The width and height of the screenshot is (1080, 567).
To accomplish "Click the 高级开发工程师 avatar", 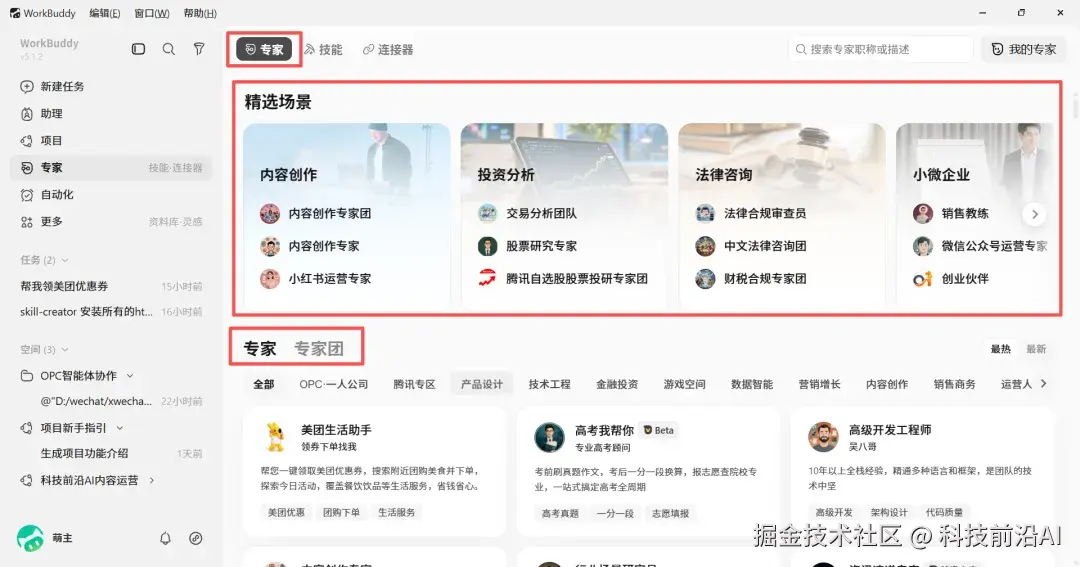I will pos(823,437).
